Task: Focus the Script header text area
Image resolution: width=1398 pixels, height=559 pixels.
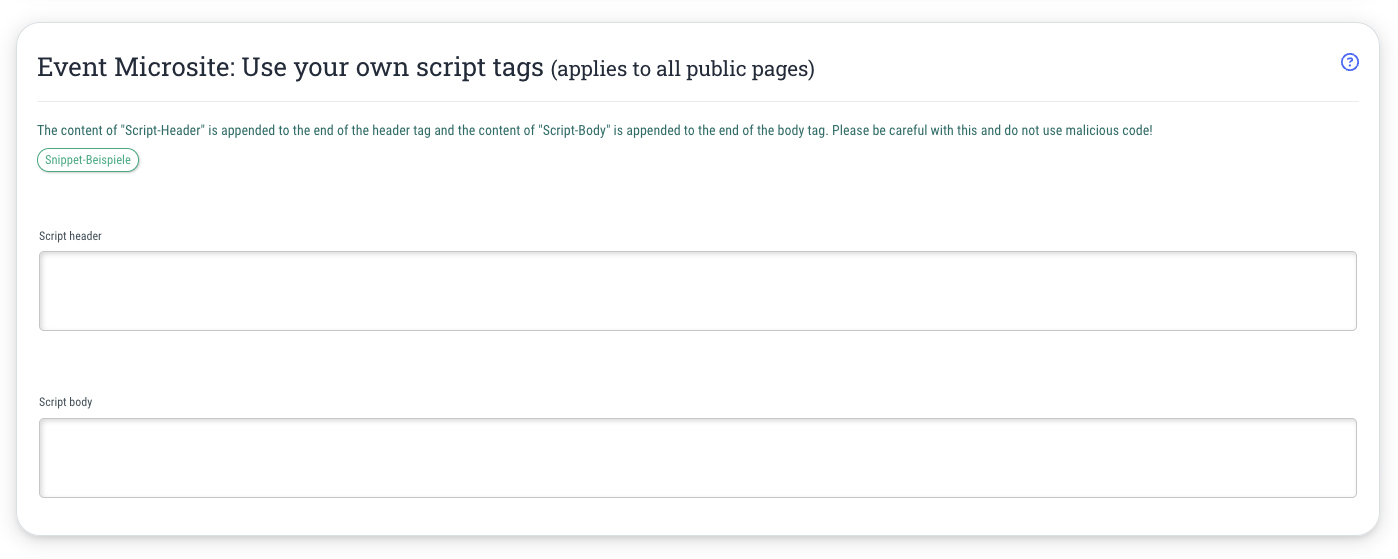Action: (x=698, y=291)
